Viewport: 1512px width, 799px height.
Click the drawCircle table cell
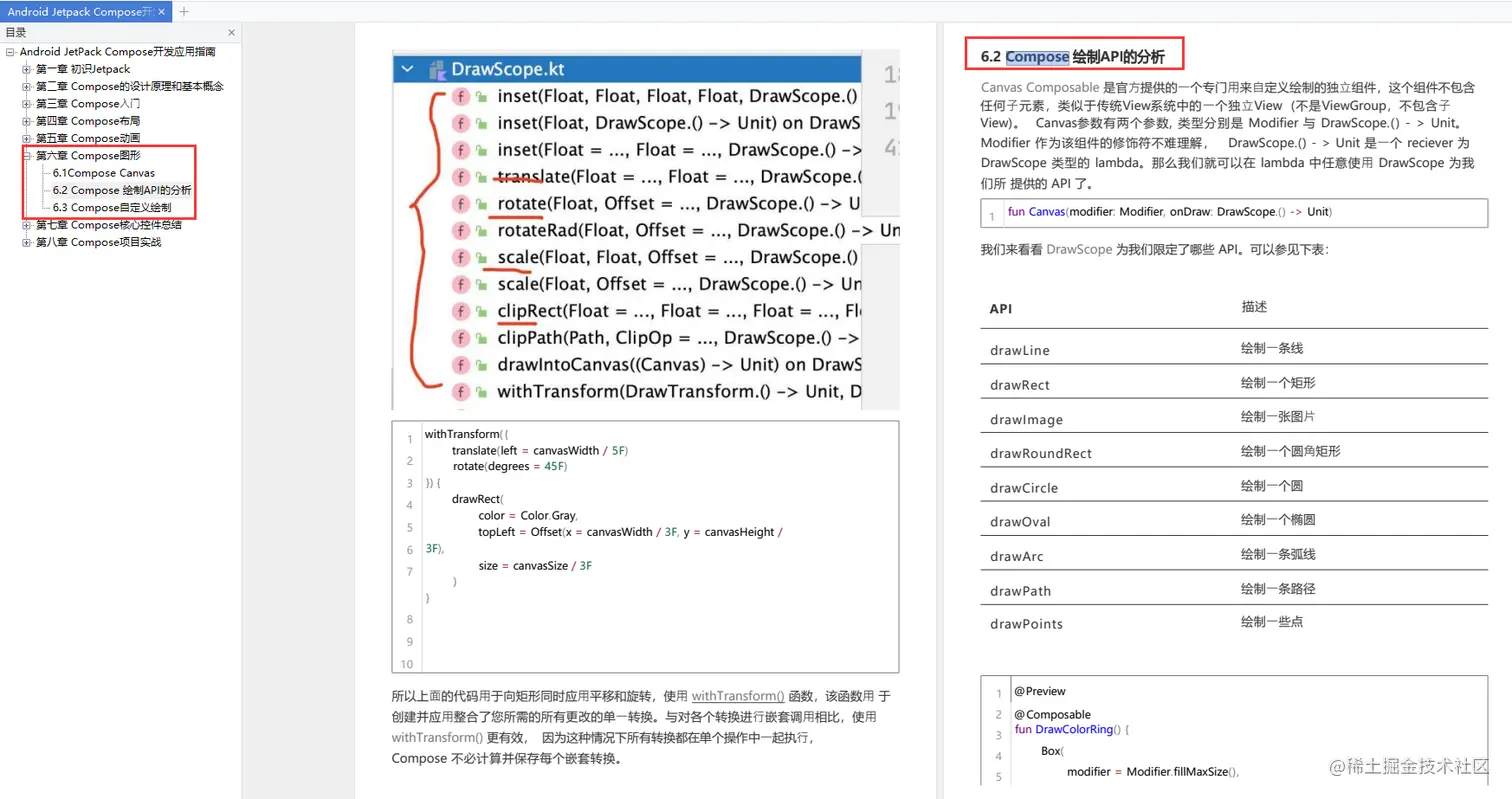tap(1023, 488)
